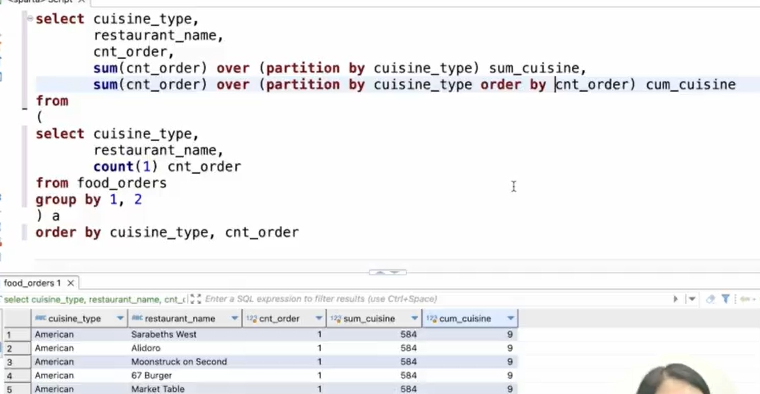
Task: Select result row number 1
Action: 16,334
